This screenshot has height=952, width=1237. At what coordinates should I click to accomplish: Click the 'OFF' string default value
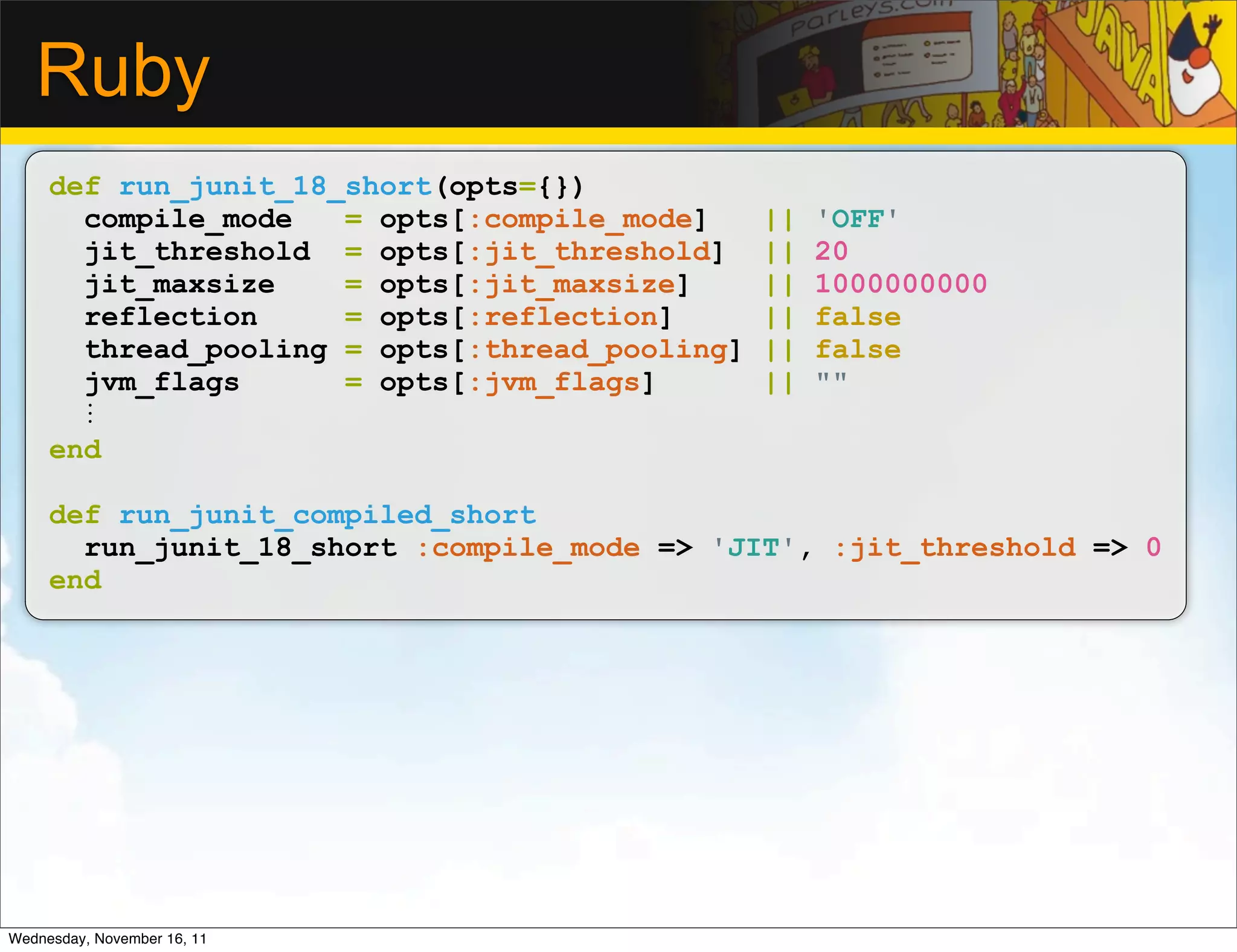[x=857, y=219]
